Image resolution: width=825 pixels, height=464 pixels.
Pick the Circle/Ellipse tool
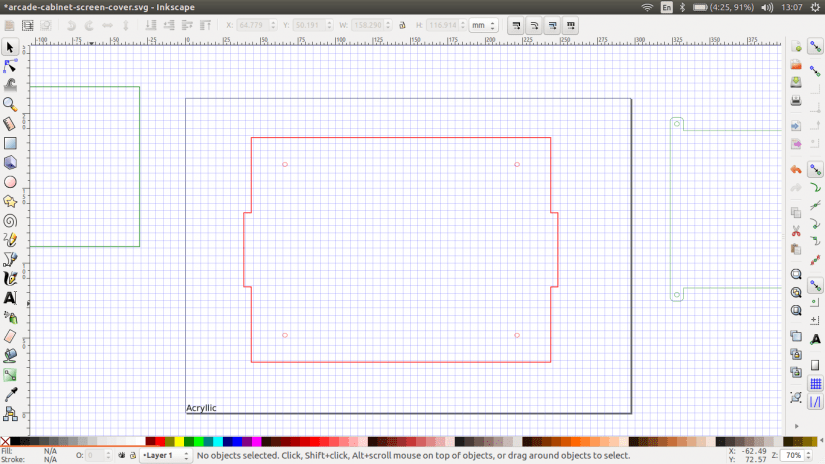(10, 182)
